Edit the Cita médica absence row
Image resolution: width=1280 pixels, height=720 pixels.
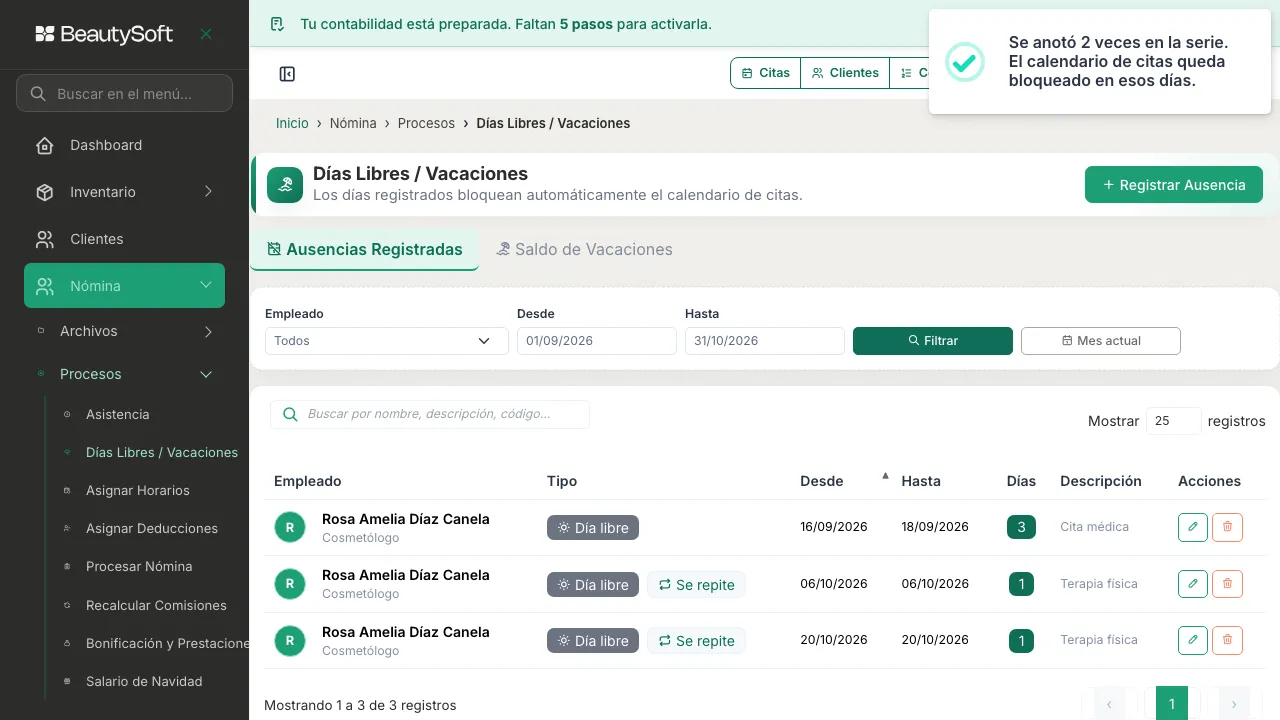point(1193,527)
